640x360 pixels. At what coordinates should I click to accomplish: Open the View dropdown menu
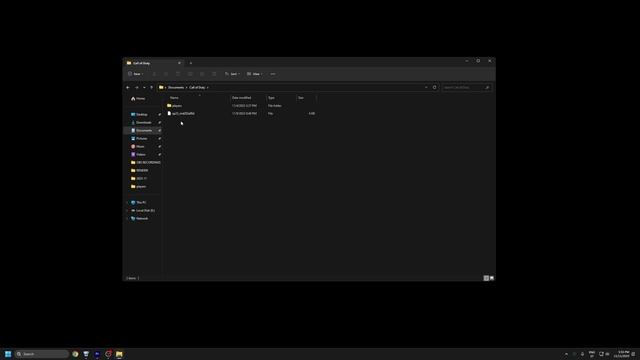(254, 74)
